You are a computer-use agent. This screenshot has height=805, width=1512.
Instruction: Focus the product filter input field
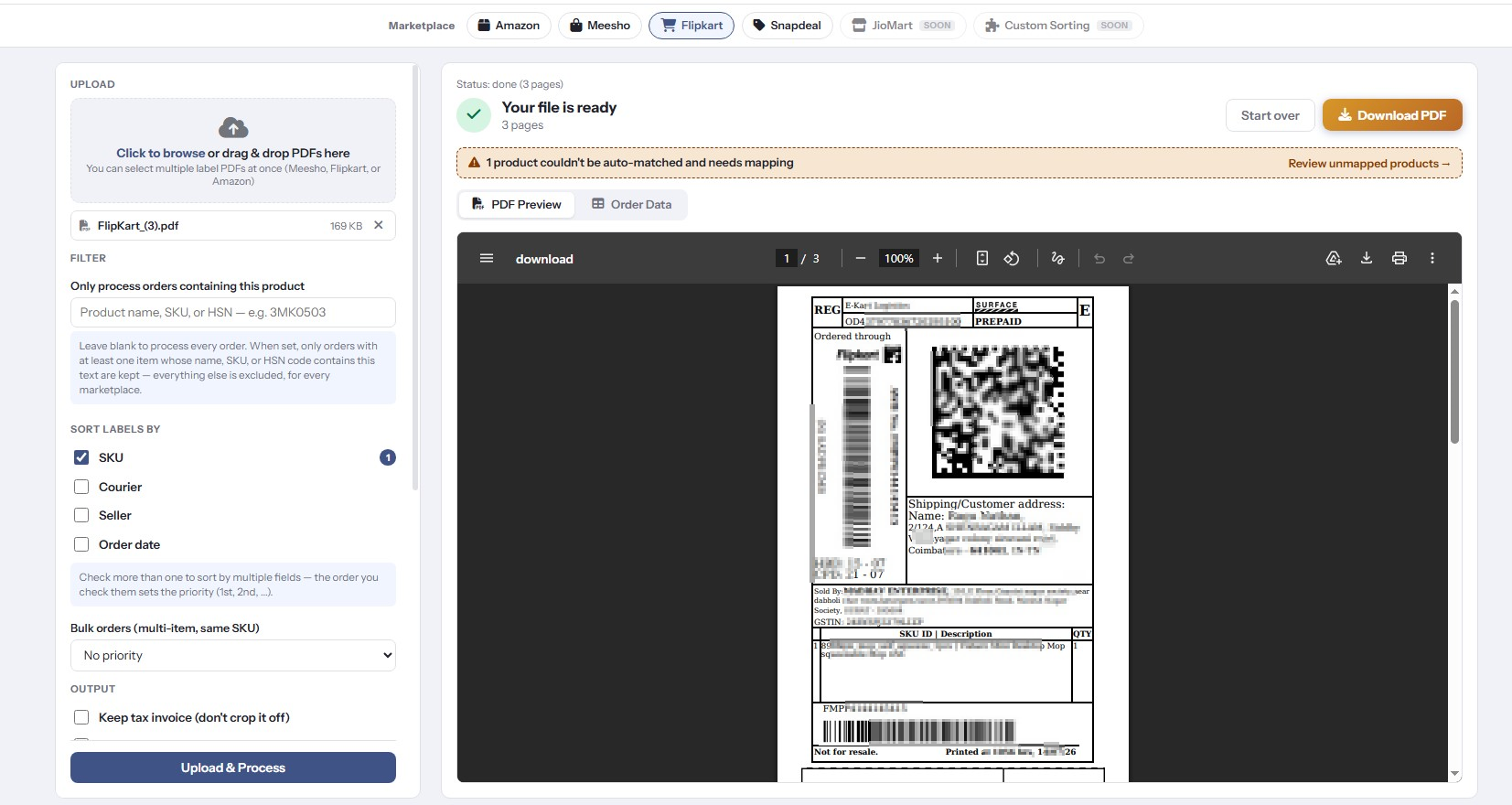233,312
